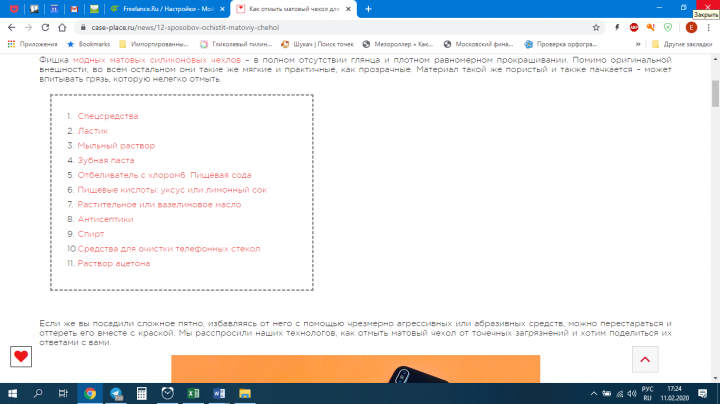The image size is (720, 404).
Task: Jump to the Пищевые кислоты section
Action: click(172, 190)
